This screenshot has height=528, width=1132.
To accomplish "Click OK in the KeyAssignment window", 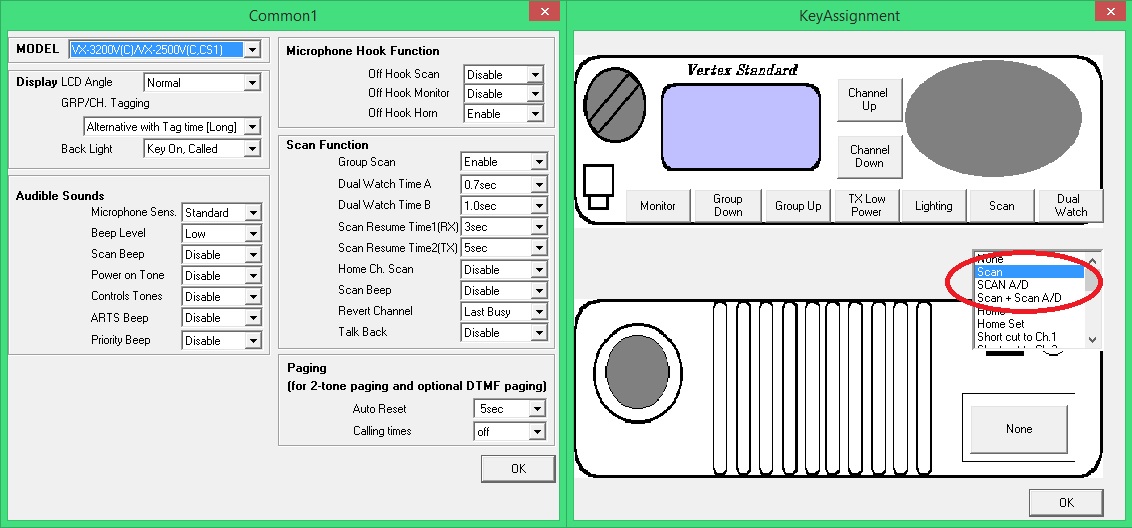I will [1066, 503].
